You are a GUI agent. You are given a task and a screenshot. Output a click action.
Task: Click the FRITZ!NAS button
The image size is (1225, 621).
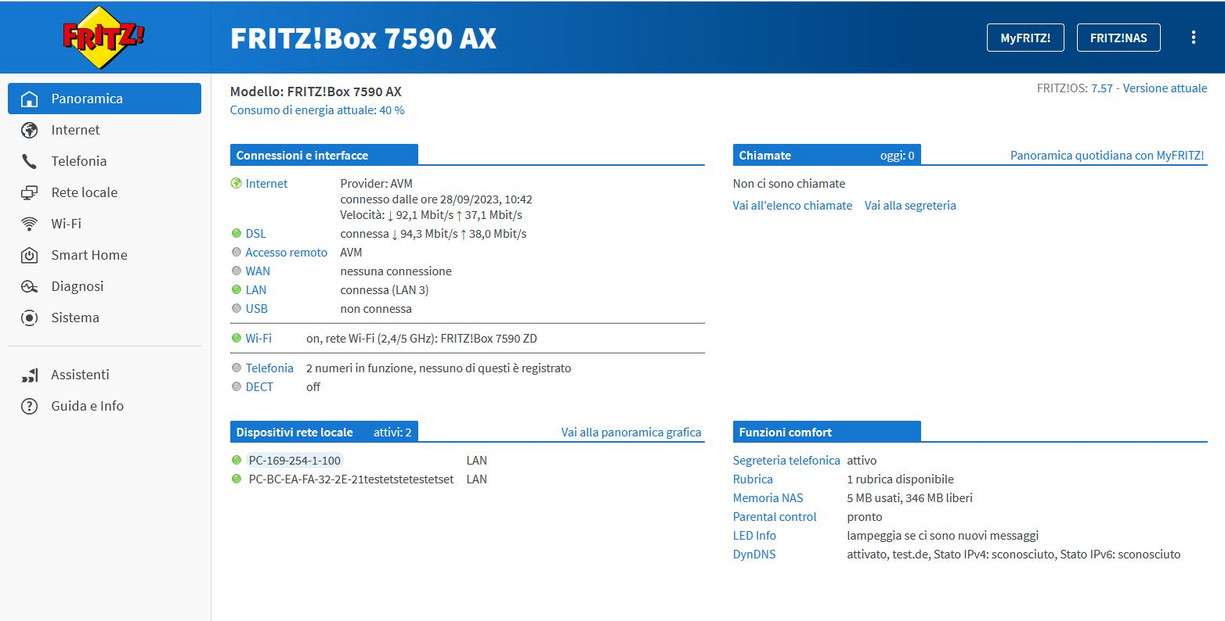1118,38
